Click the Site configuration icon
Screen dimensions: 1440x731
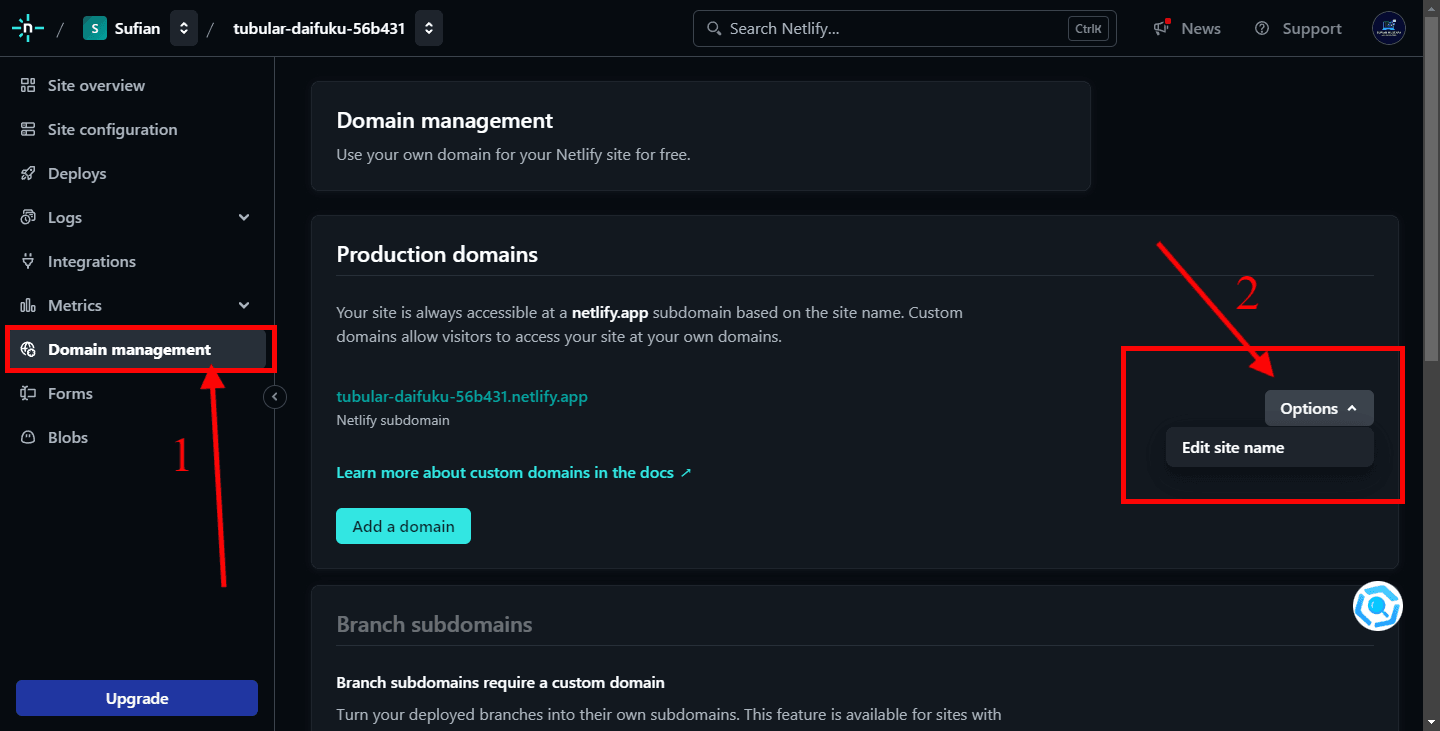pyautogui.click(x=28, y=129)
